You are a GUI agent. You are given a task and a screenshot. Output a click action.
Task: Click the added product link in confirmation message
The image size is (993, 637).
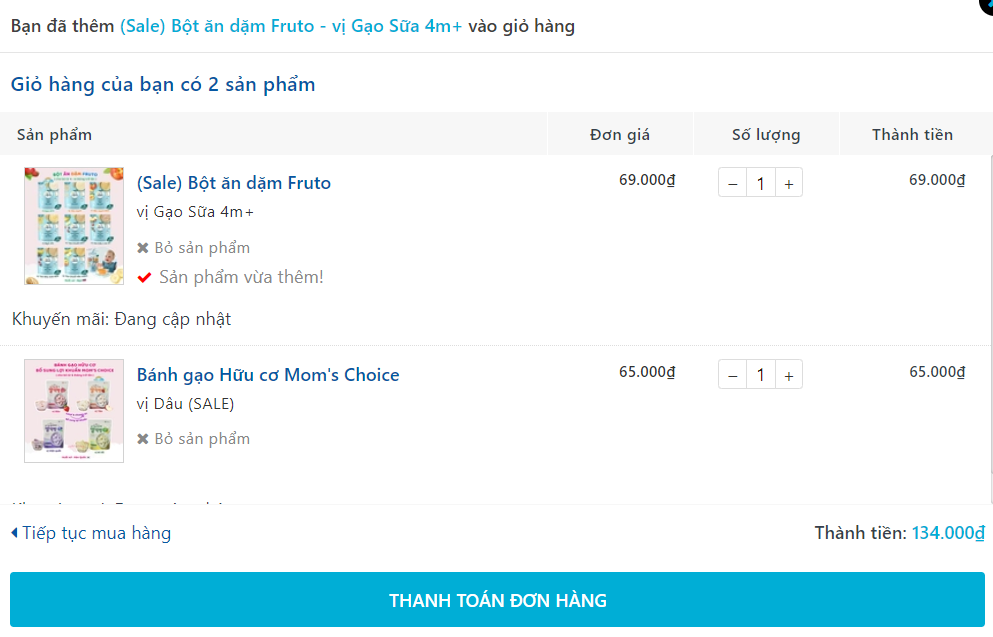(x=291, y=26)
